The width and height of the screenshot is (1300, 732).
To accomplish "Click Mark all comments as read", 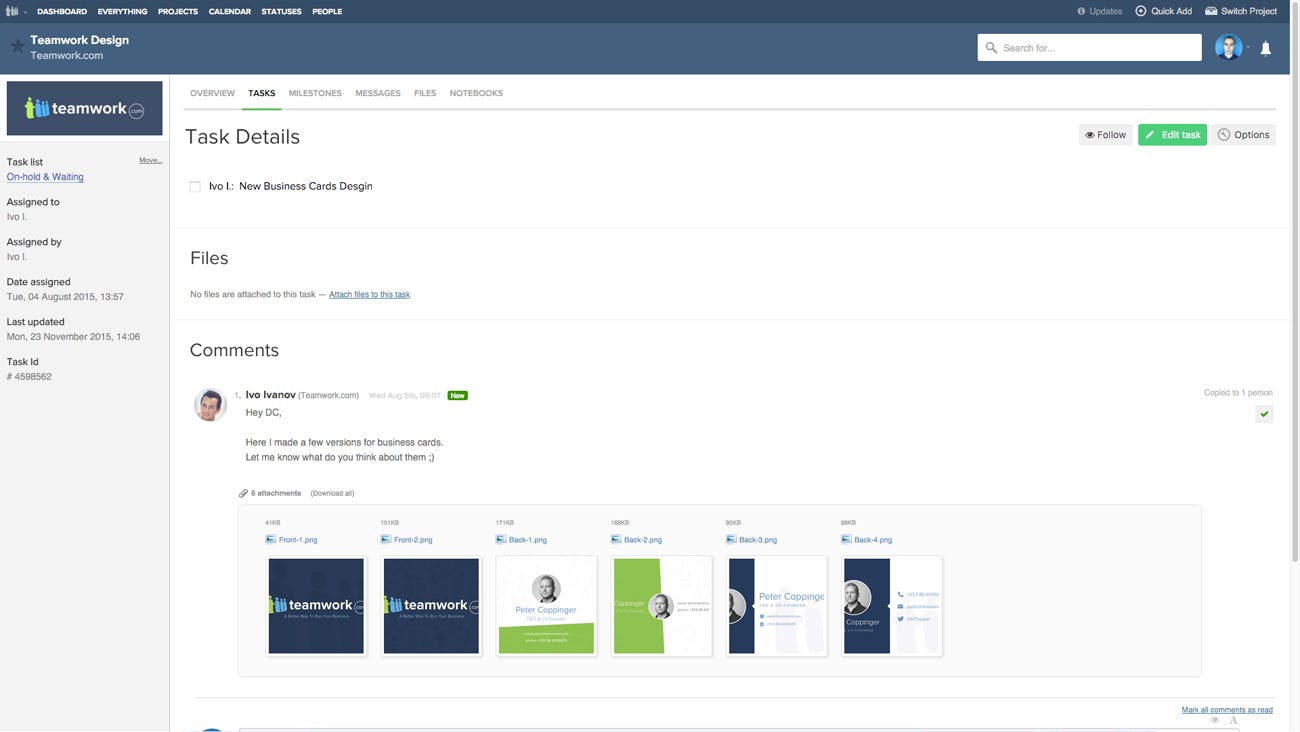I will click(x=1227, y=710).
